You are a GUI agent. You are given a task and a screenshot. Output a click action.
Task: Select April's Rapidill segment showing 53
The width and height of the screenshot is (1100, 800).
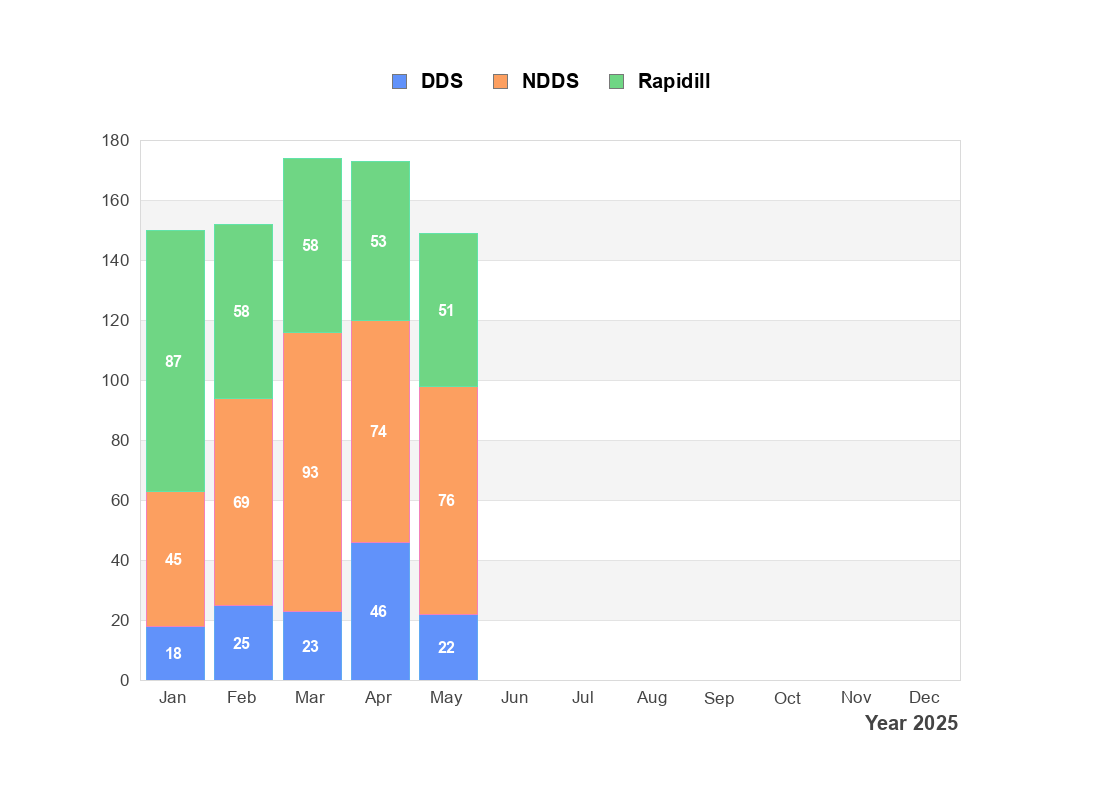pyautogui.click(x=380, y=241)
